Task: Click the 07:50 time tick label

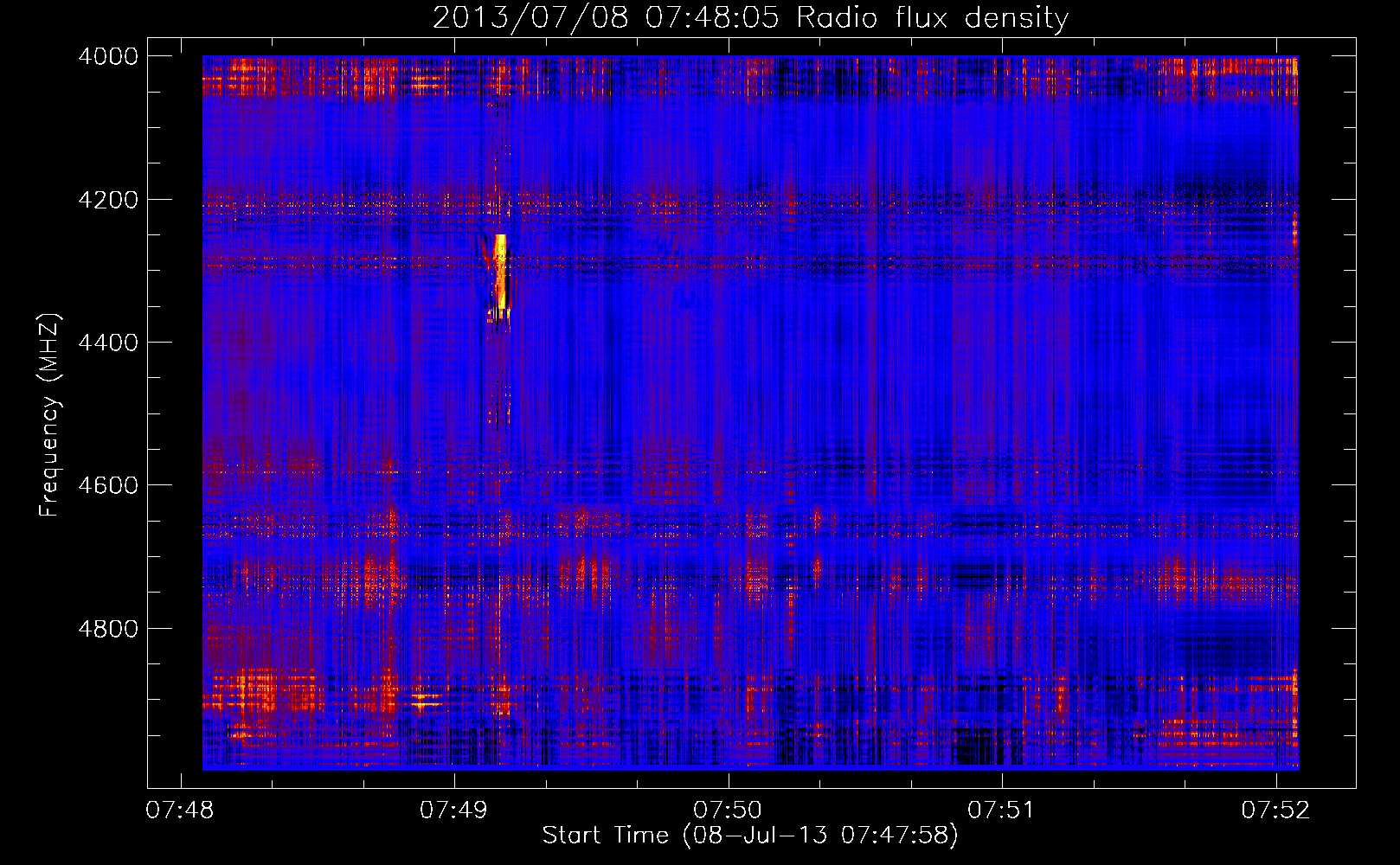Action: coord(728,810)
